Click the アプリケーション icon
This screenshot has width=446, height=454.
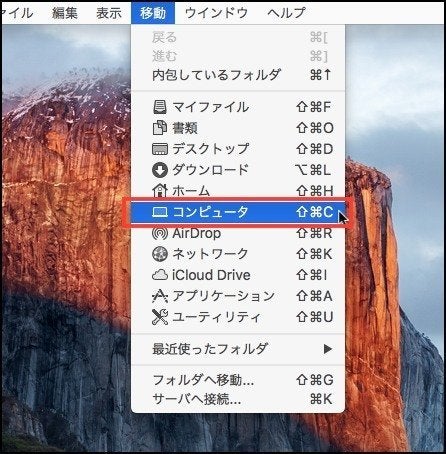click(160, 296)
